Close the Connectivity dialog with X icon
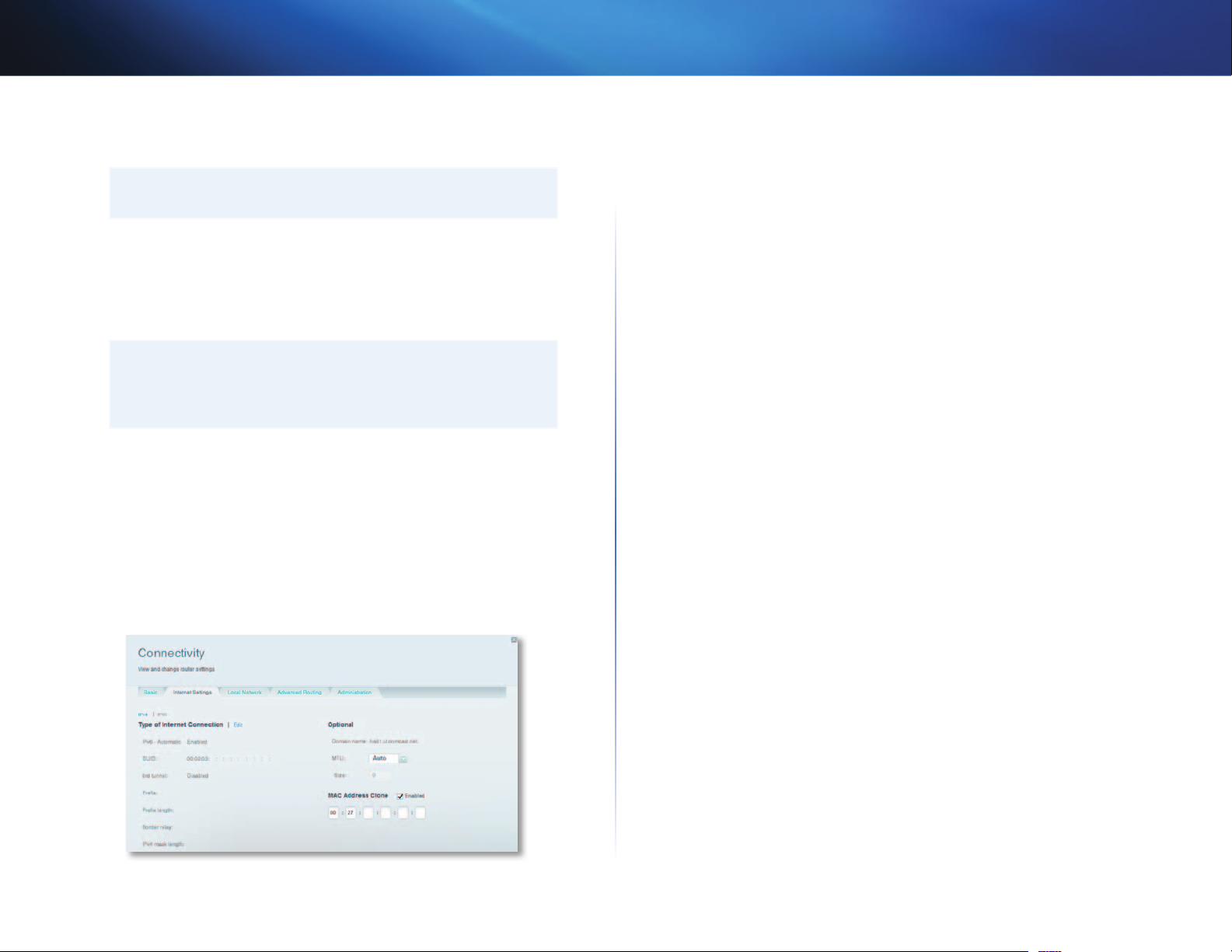This screenshot has width=1232, height=952. click(514, 640)
